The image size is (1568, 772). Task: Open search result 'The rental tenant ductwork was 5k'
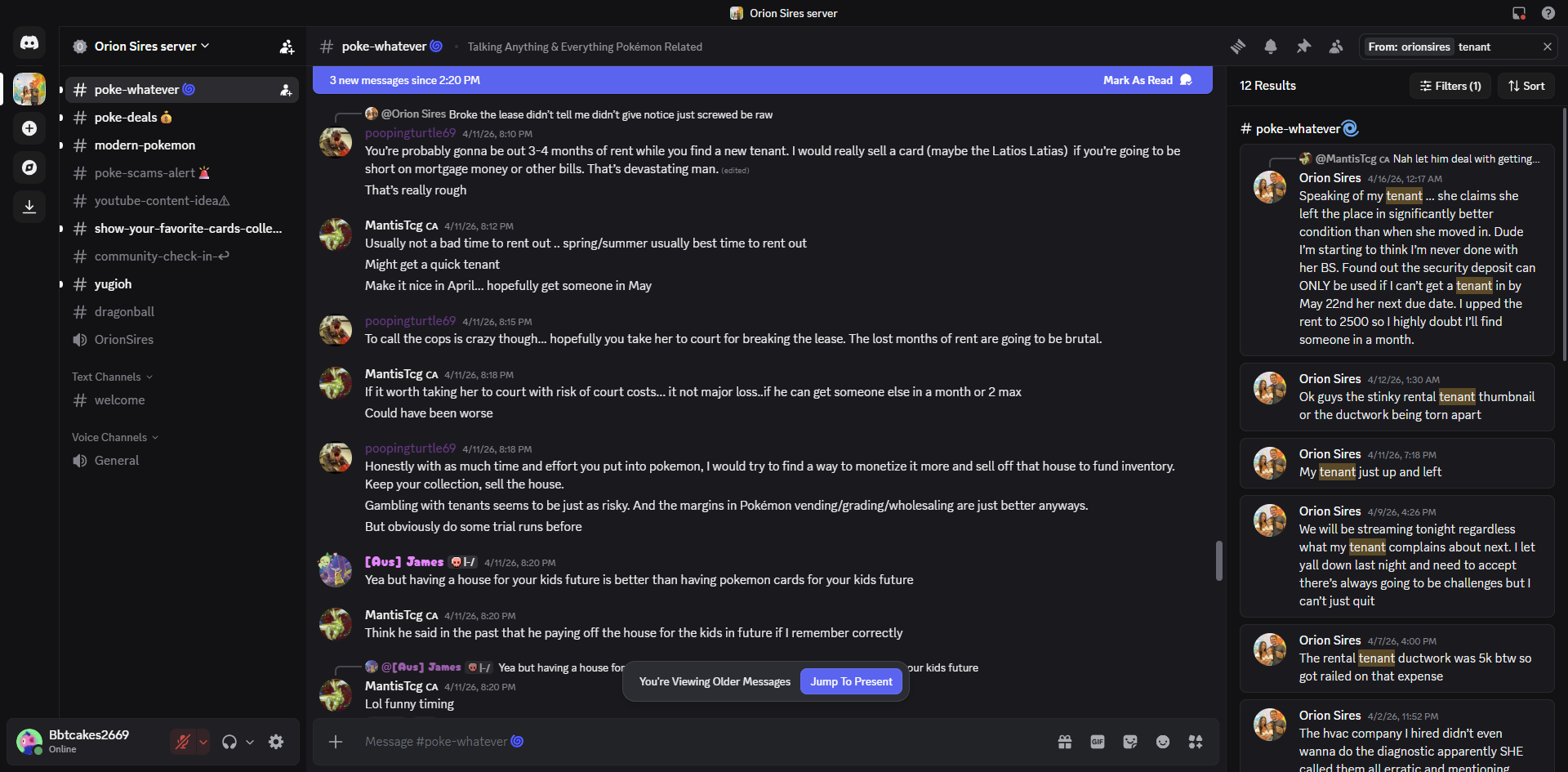[x=1396, y=658]
